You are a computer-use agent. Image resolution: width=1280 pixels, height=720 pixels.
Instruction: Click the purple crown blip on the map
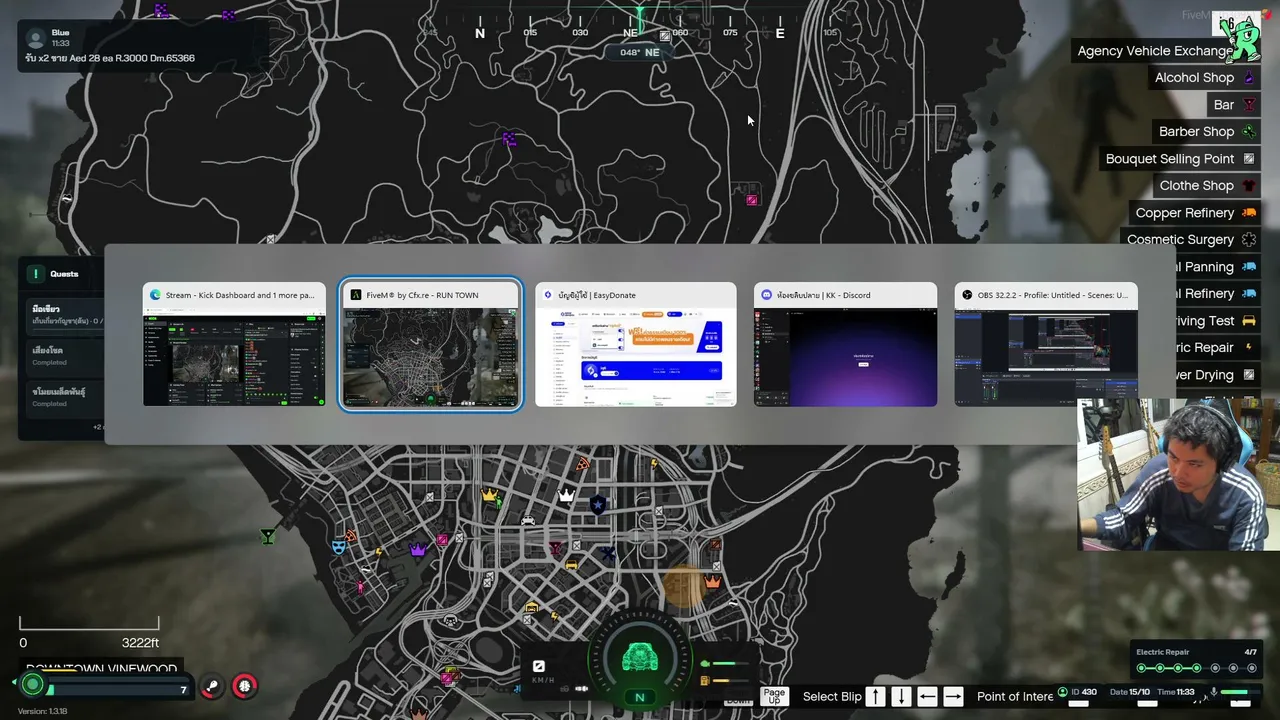418,549
